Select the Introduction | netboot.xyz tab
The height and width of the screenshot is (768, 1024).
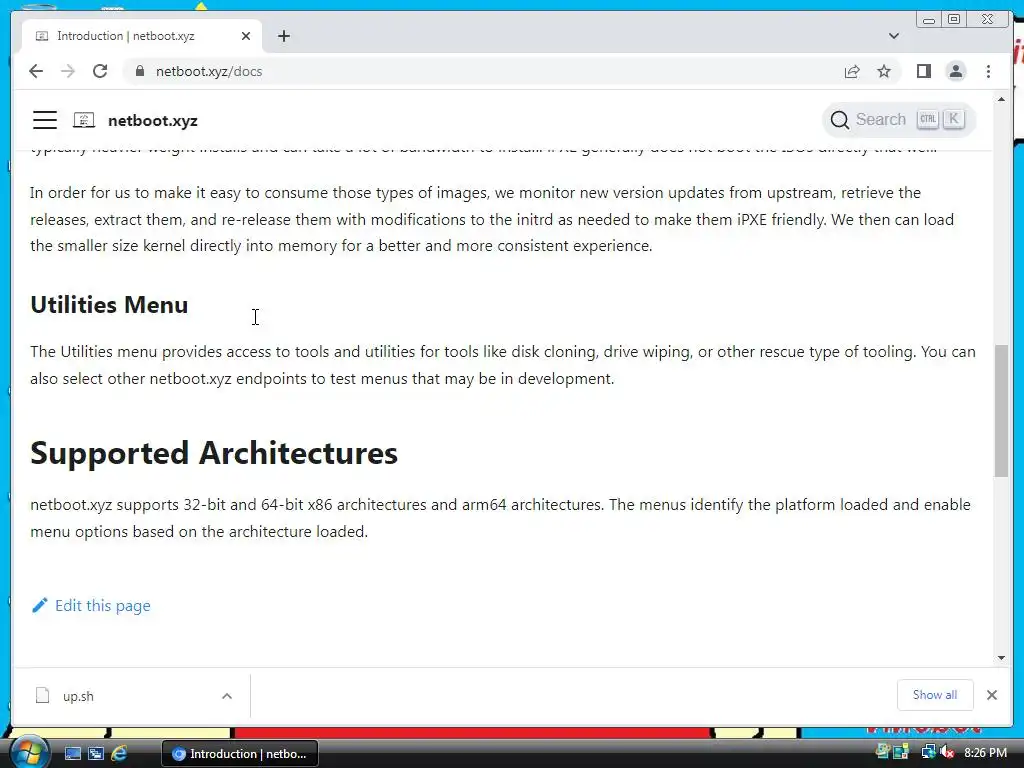pyautogui.click(x=142, y=36)
